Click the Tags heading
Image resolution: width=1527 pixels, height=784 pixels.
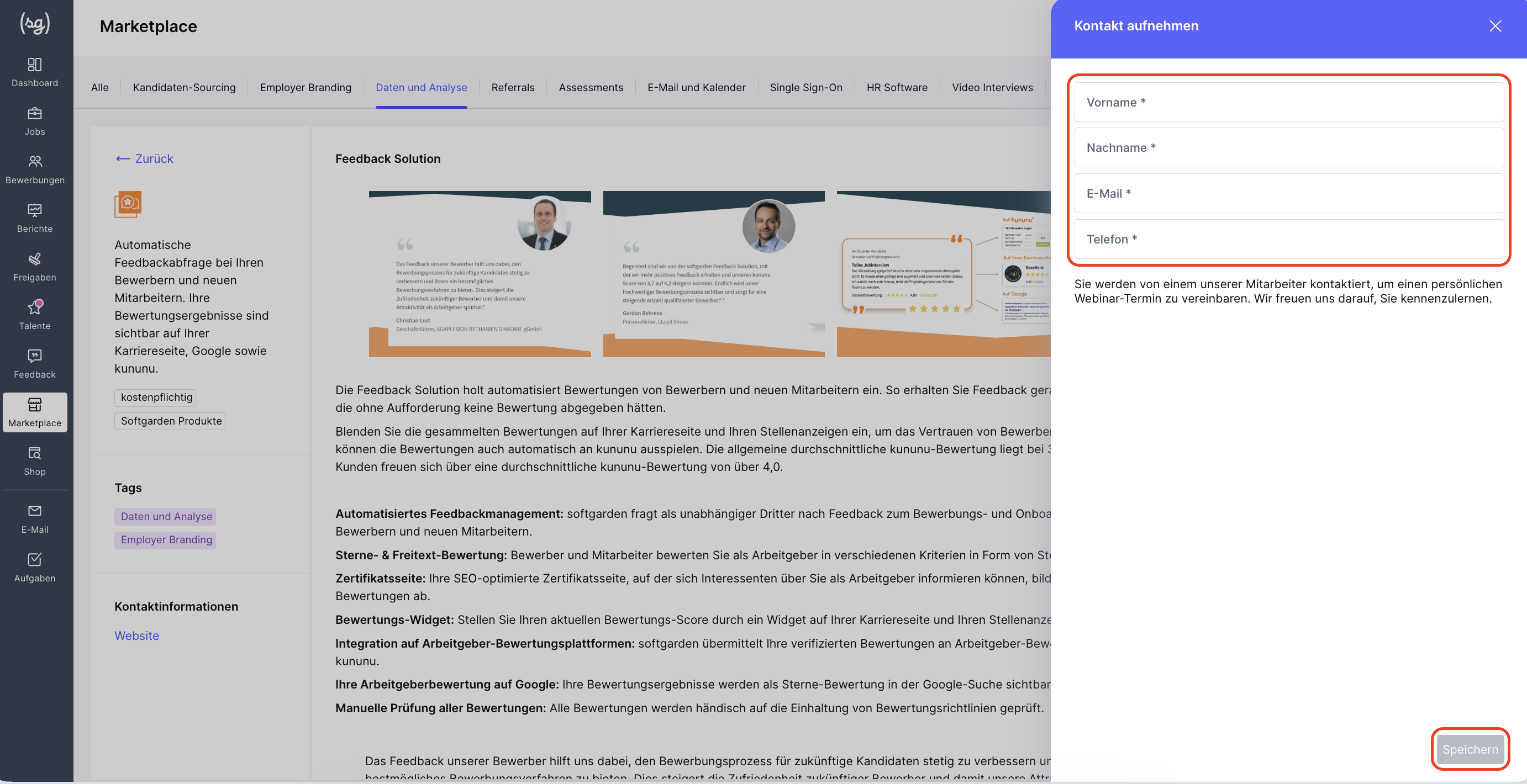click(128, 488)
